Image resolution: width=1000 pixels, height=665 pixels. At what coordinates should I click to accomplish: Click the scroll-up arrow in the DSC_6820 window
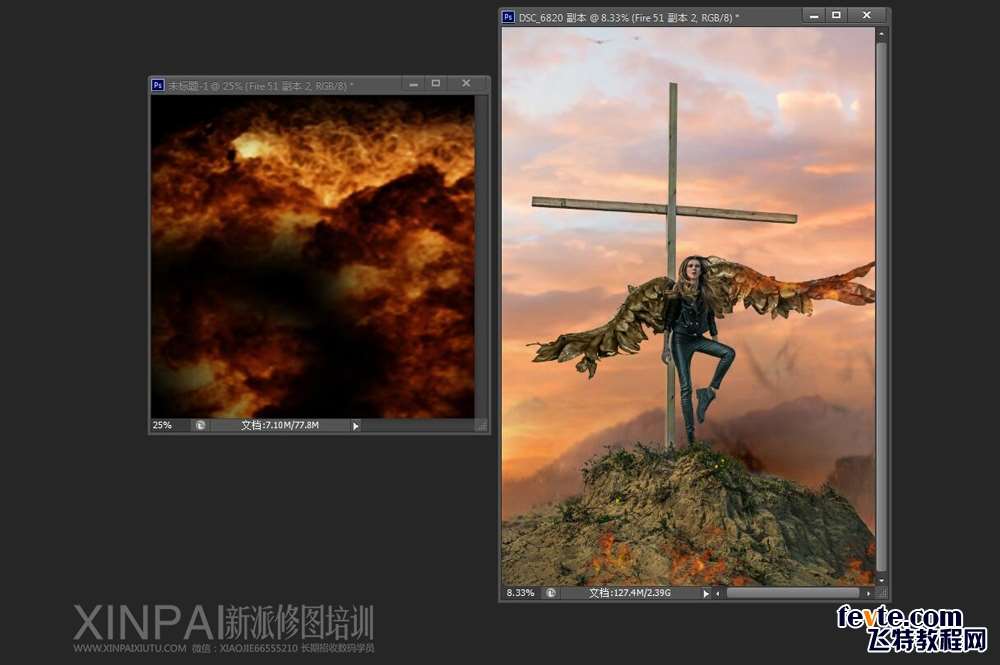(x=881, y=34)
